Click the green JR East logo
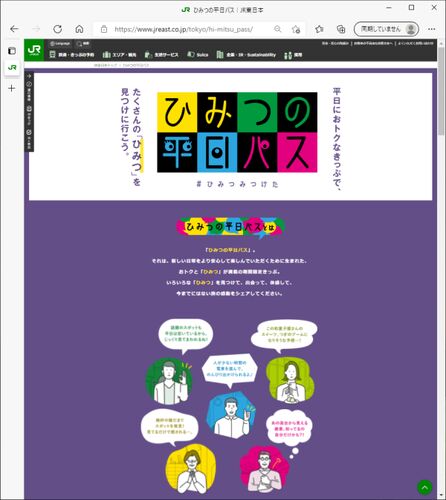 34,50
